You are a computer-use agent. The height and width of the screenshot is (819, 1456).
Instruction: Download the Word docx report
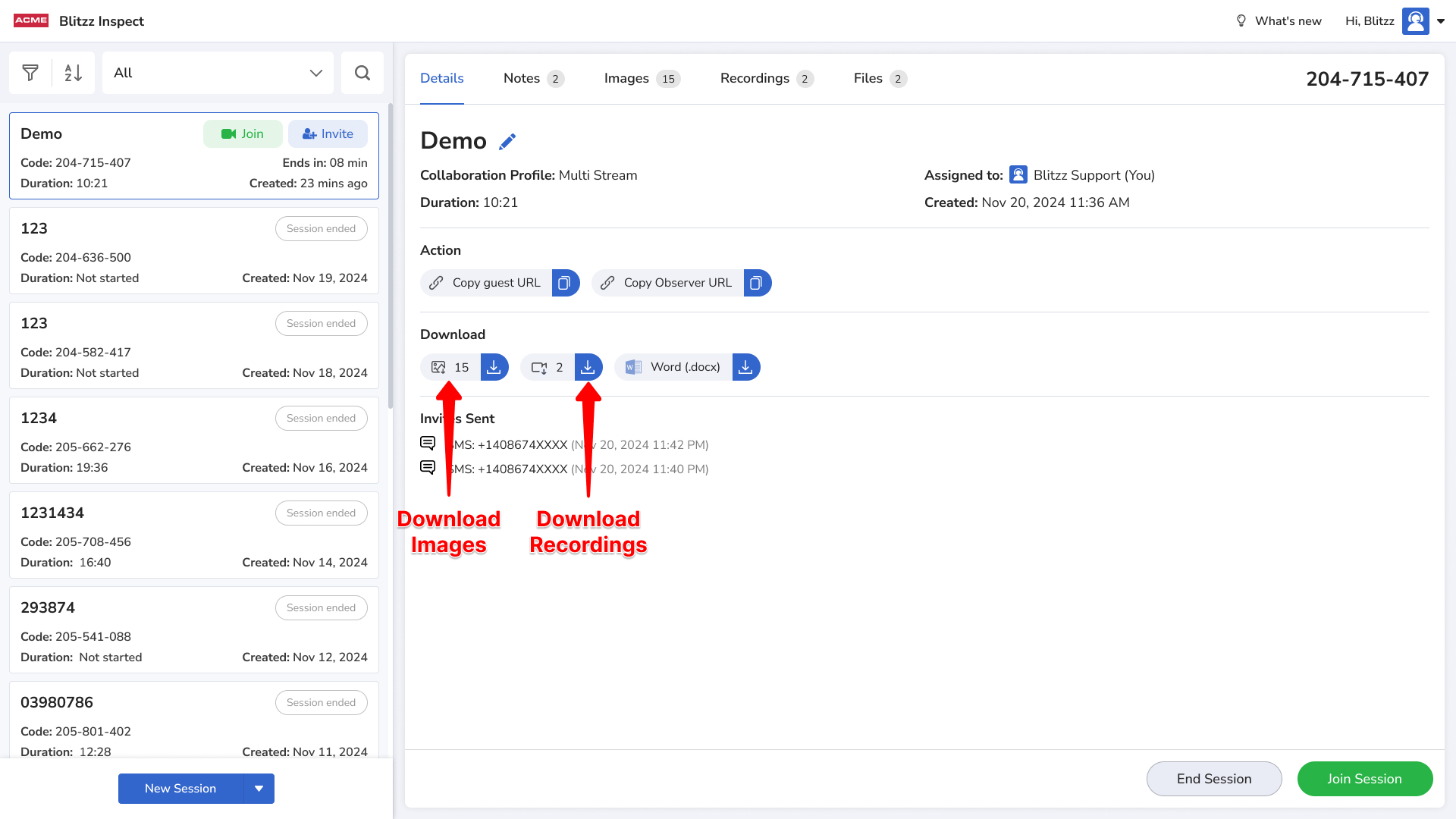[745, 367]
